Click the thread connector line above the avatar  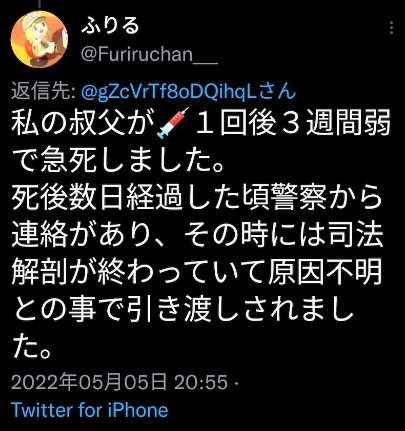[x=39, y=4]
